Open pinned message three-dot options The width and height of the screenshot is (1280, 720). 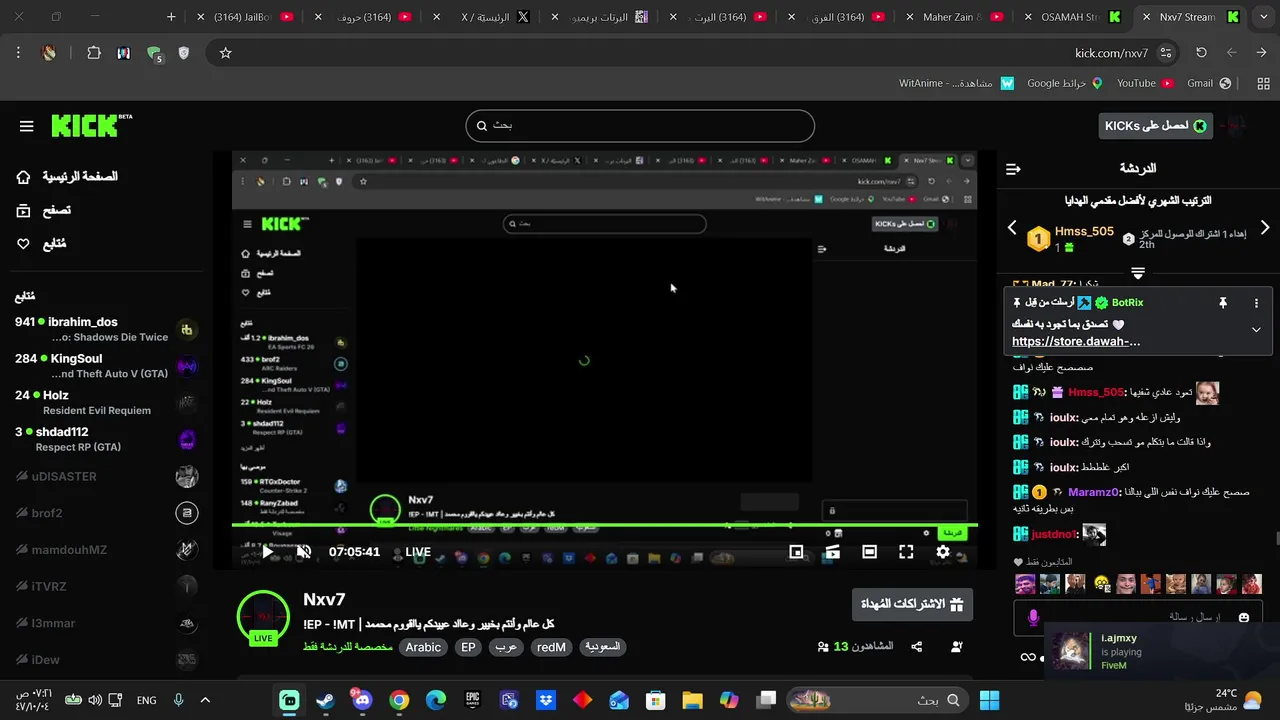(1256, 303)
